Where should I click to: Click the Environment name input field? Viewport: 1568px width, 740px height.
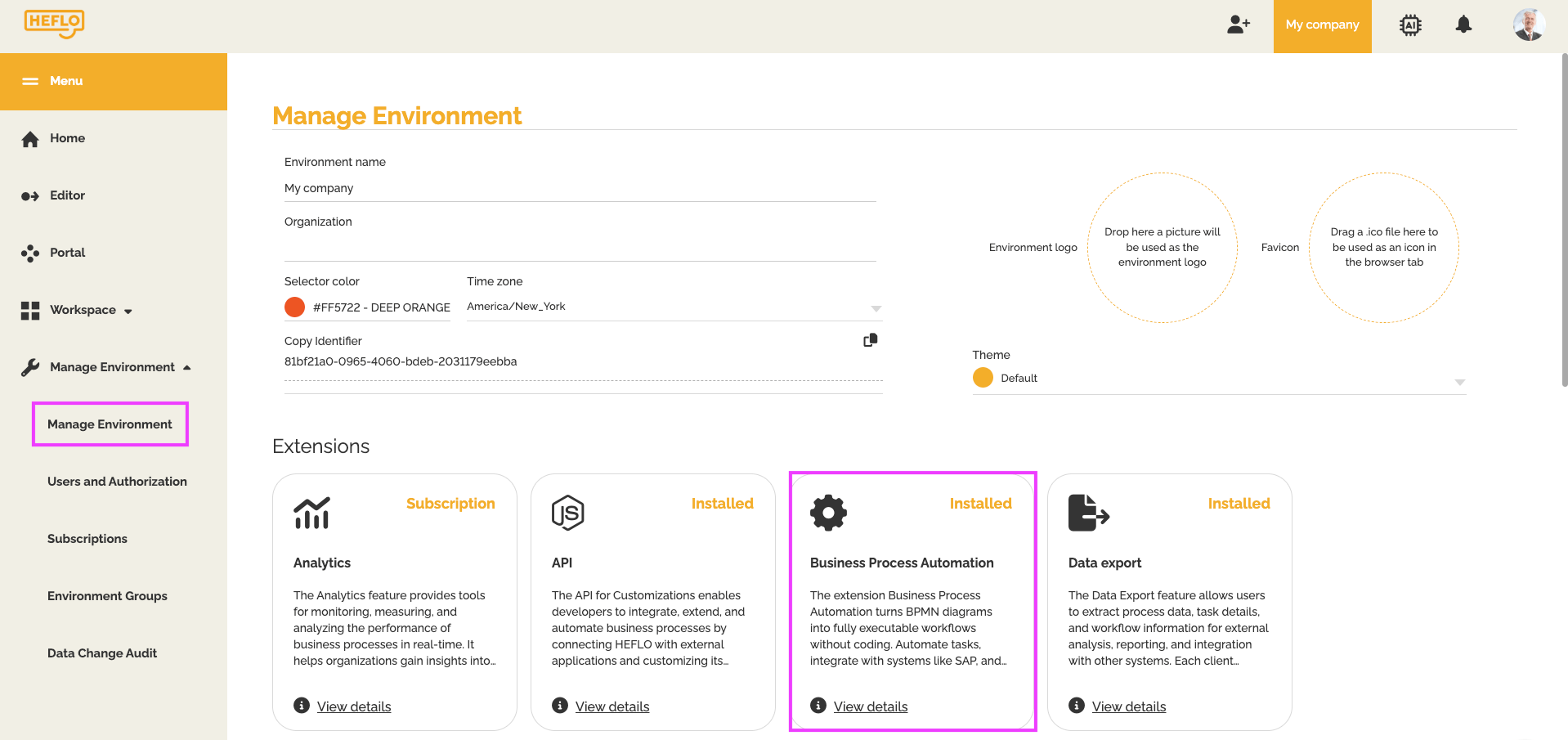pyautogui.click(x=579, y=189)
